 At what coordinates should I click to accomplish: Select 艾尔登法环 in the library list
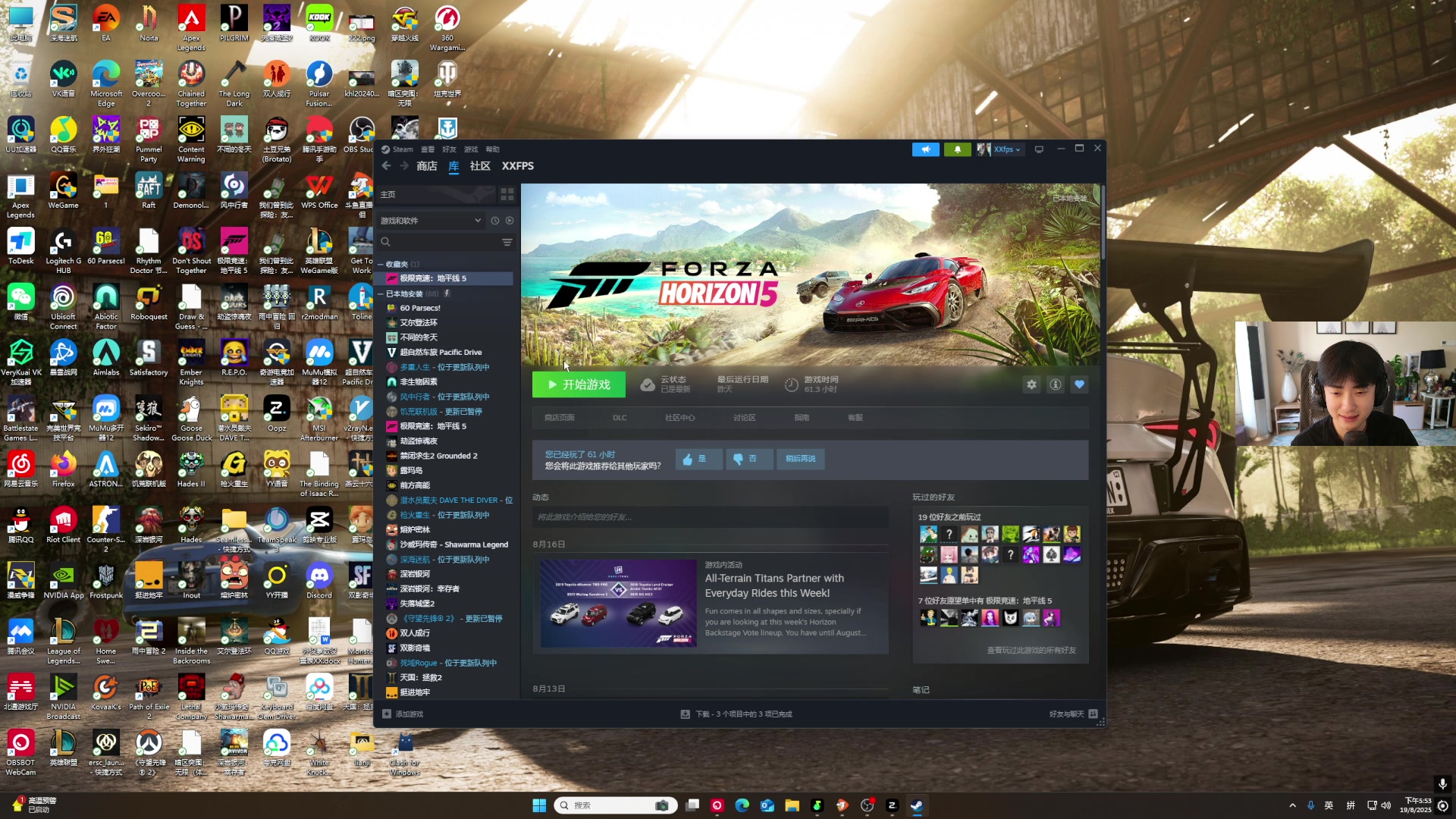(419, 323)
